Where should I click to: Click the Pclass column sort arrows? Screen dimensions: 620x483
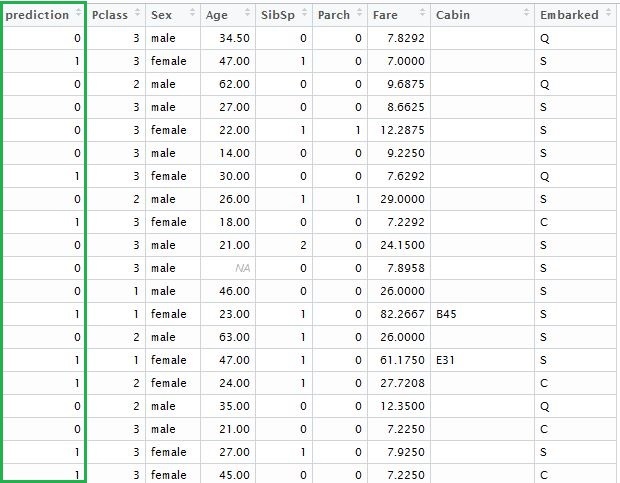138,15
